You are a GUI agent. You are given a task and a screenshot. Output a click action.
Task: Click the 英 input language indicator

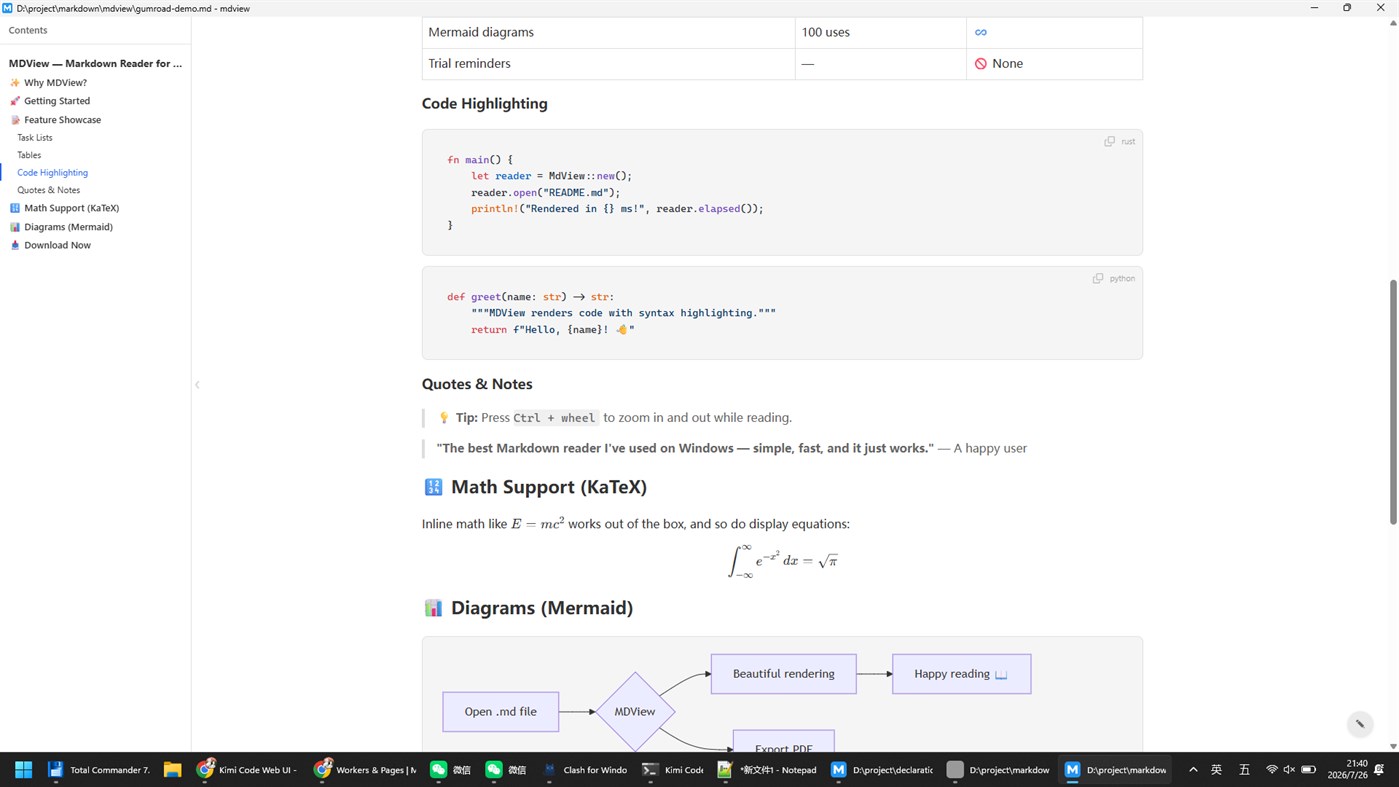tap(1217, 769)
